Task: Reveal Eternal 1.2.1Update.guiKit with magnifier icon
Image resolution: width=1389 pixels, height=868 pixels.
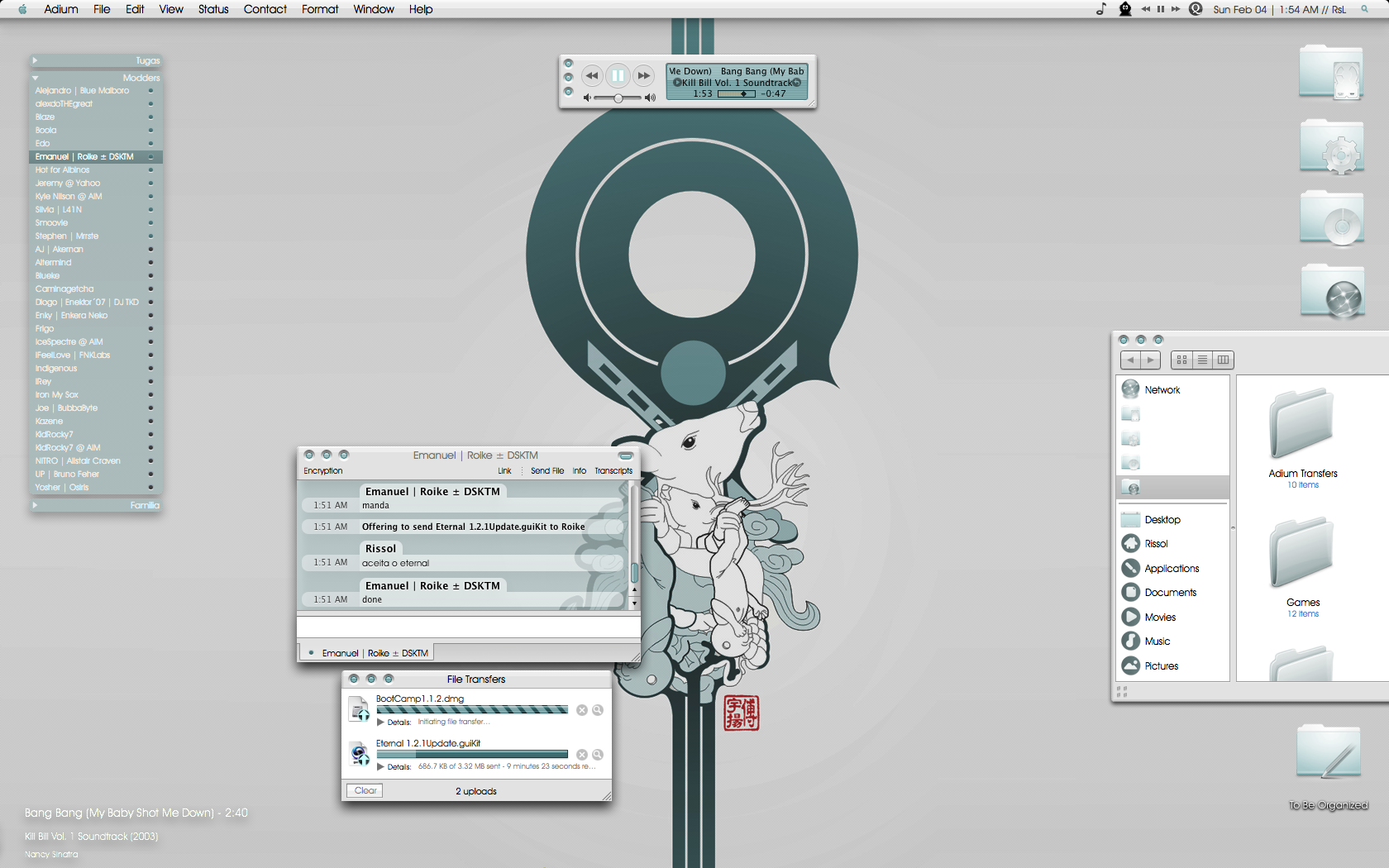Action: 598,755
